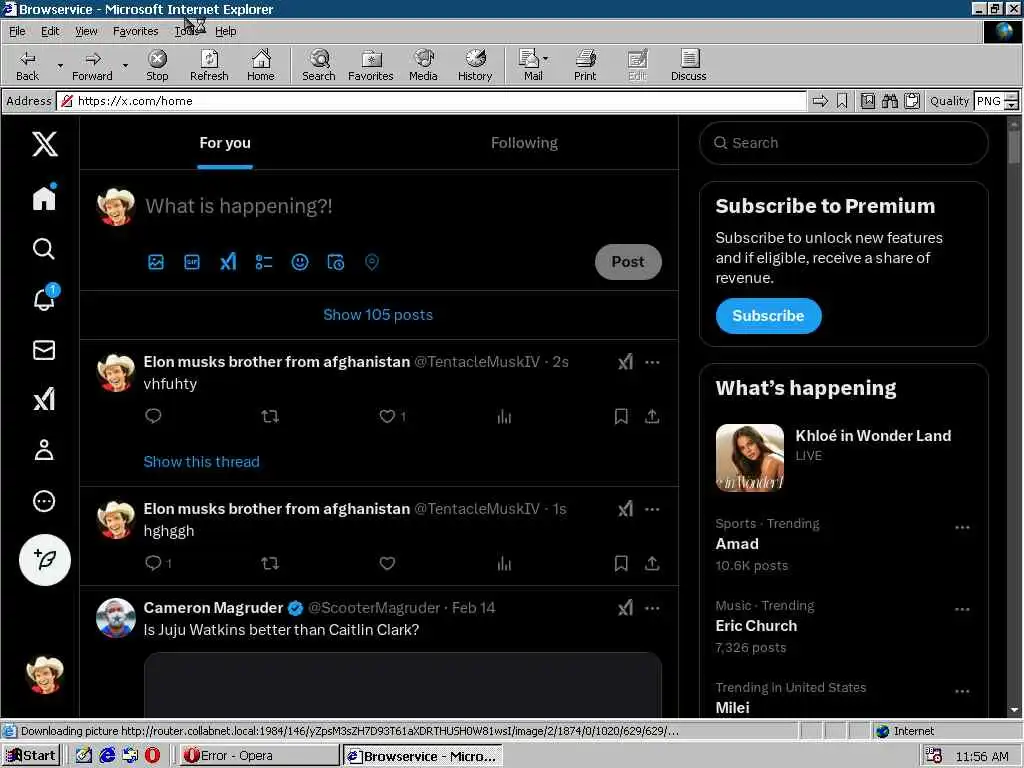1024x768 pixels.
Task: Open the Forward button history dropdown arrow
Action: tap(125, 65)
